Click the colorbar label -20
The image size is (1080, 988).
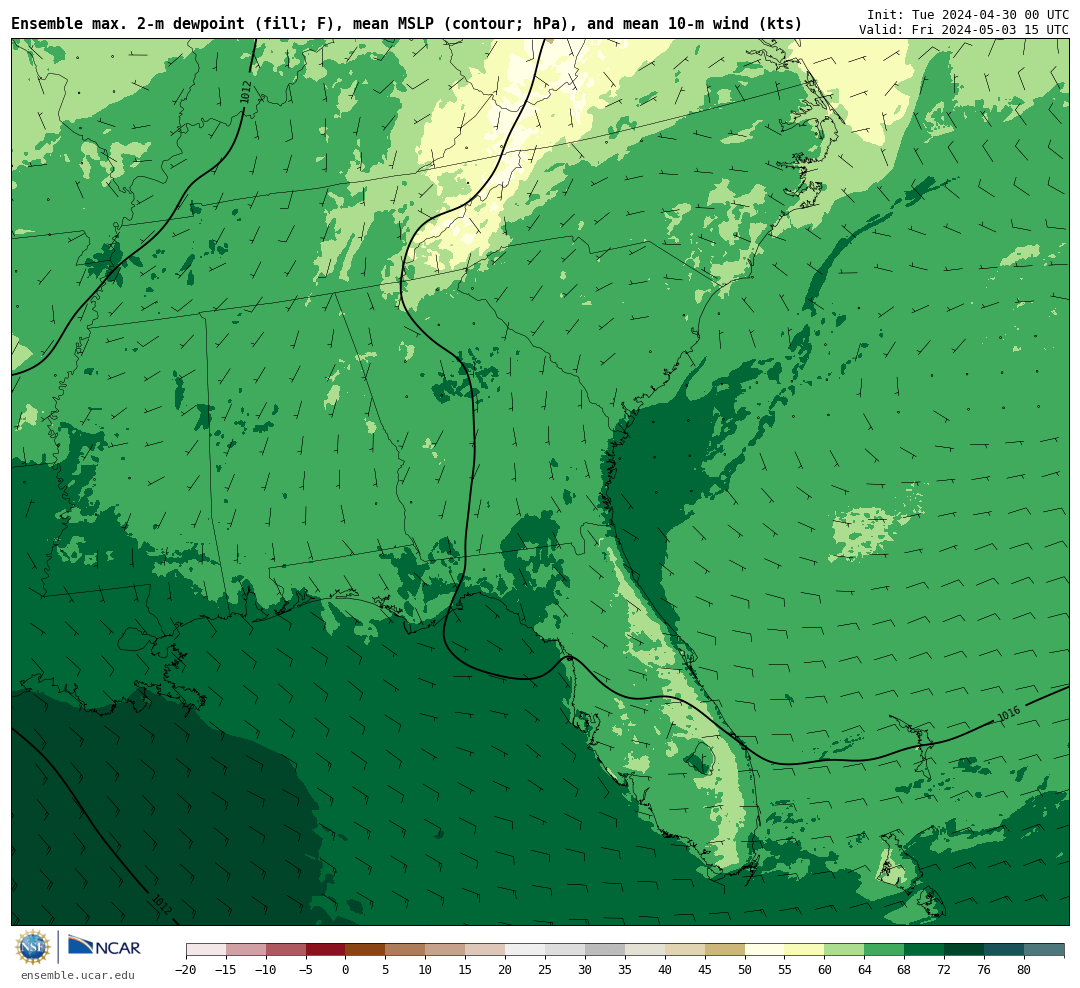(186, 970)
